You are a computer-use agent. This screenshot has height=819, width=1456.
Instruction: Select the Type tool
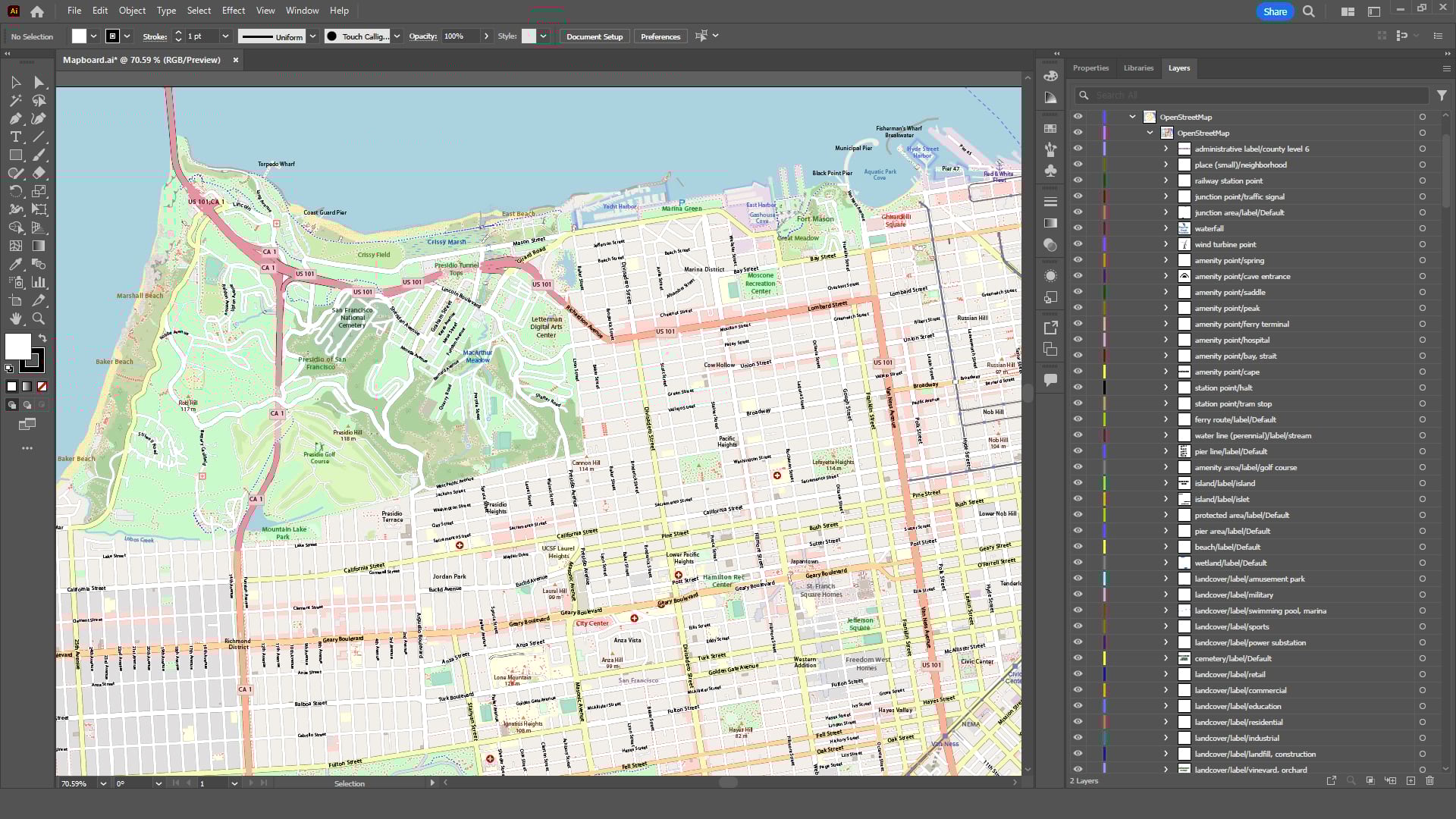coord(15,136)
